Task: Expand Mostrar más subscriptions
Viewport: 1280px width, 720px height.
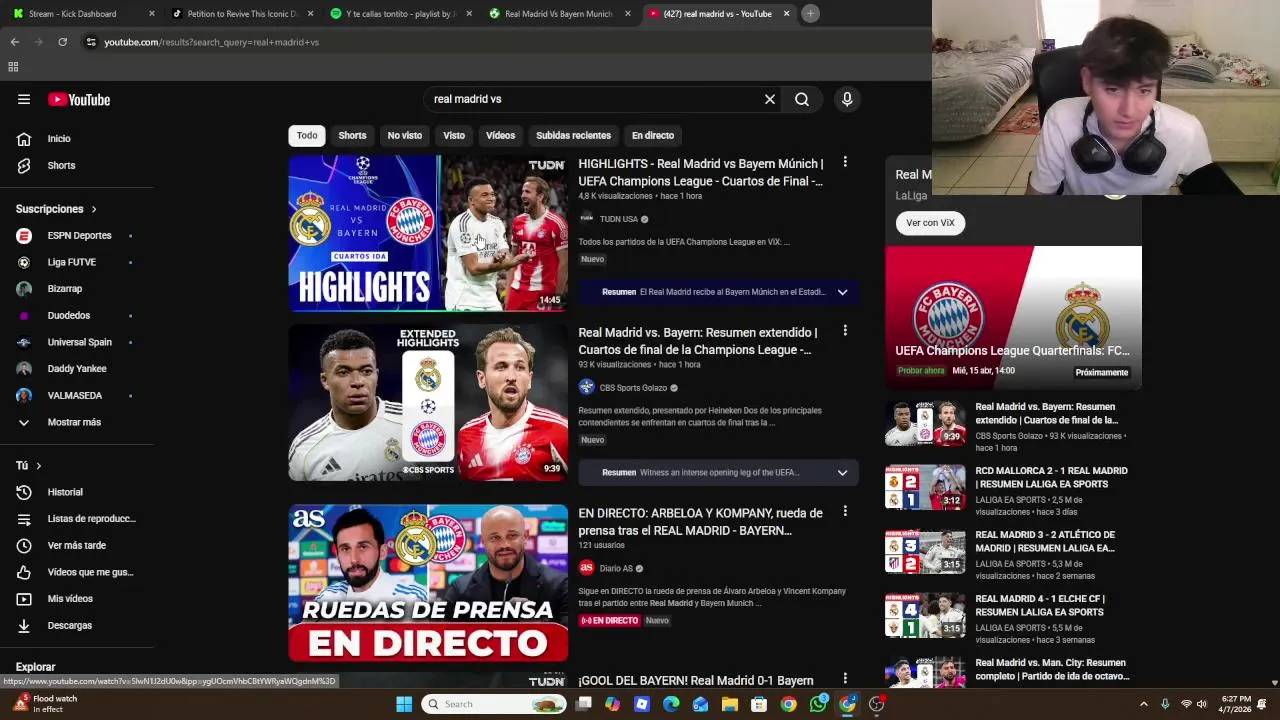Action: click(x=76, y=422)
